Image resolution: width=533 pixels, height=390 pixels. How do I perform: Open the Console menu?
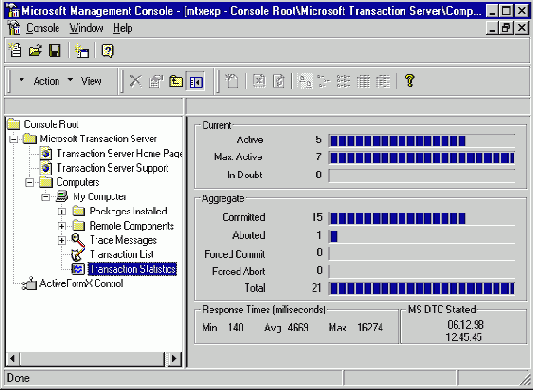click(x=42, y=28)
